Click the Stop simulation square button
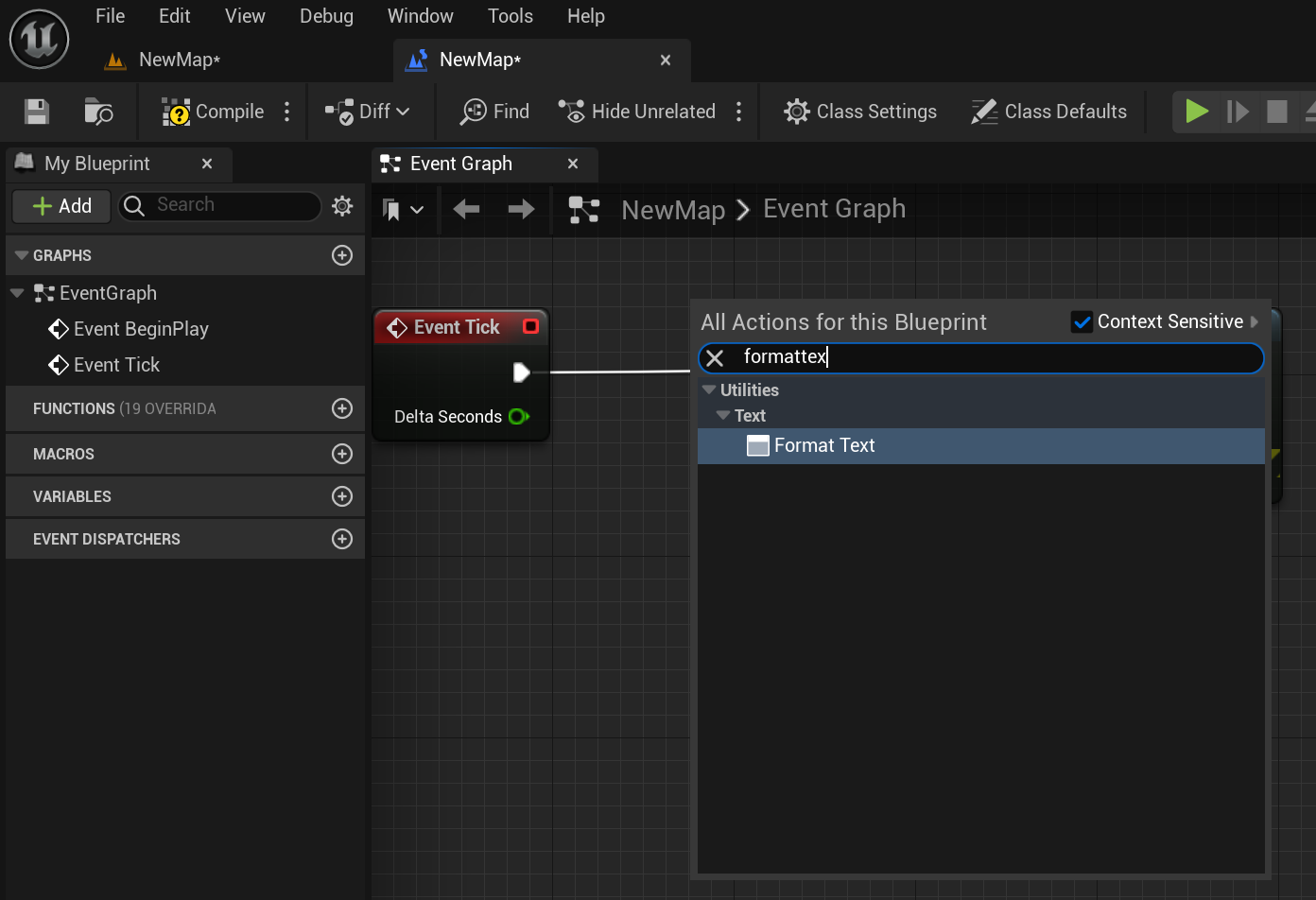Image resolution: width=1316 pixels, height=900 pixels. click(1277, 112)
